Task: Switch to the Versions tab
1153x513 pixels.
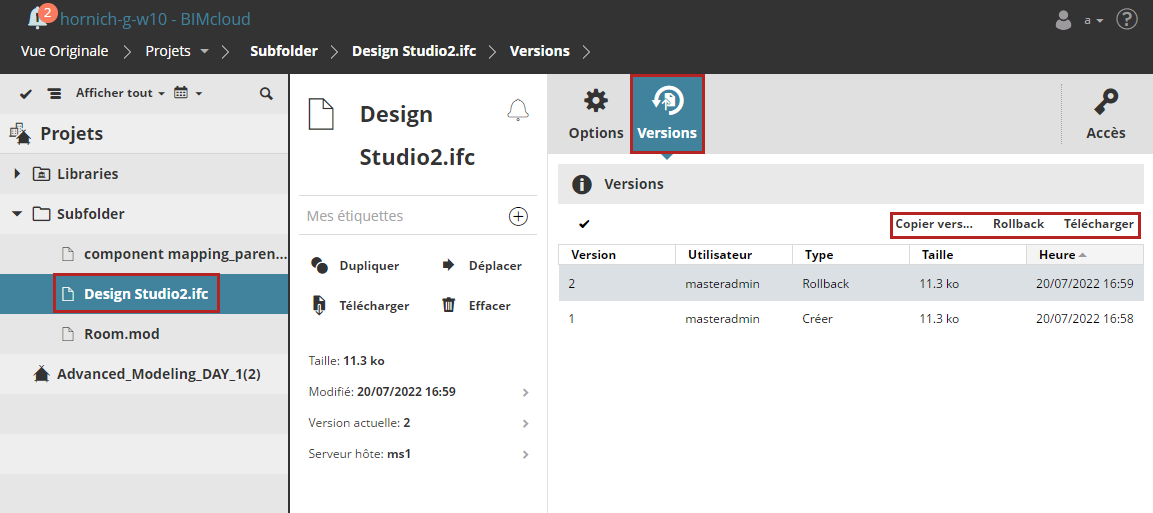Action: pyautogui.click(x=667, y=115)
